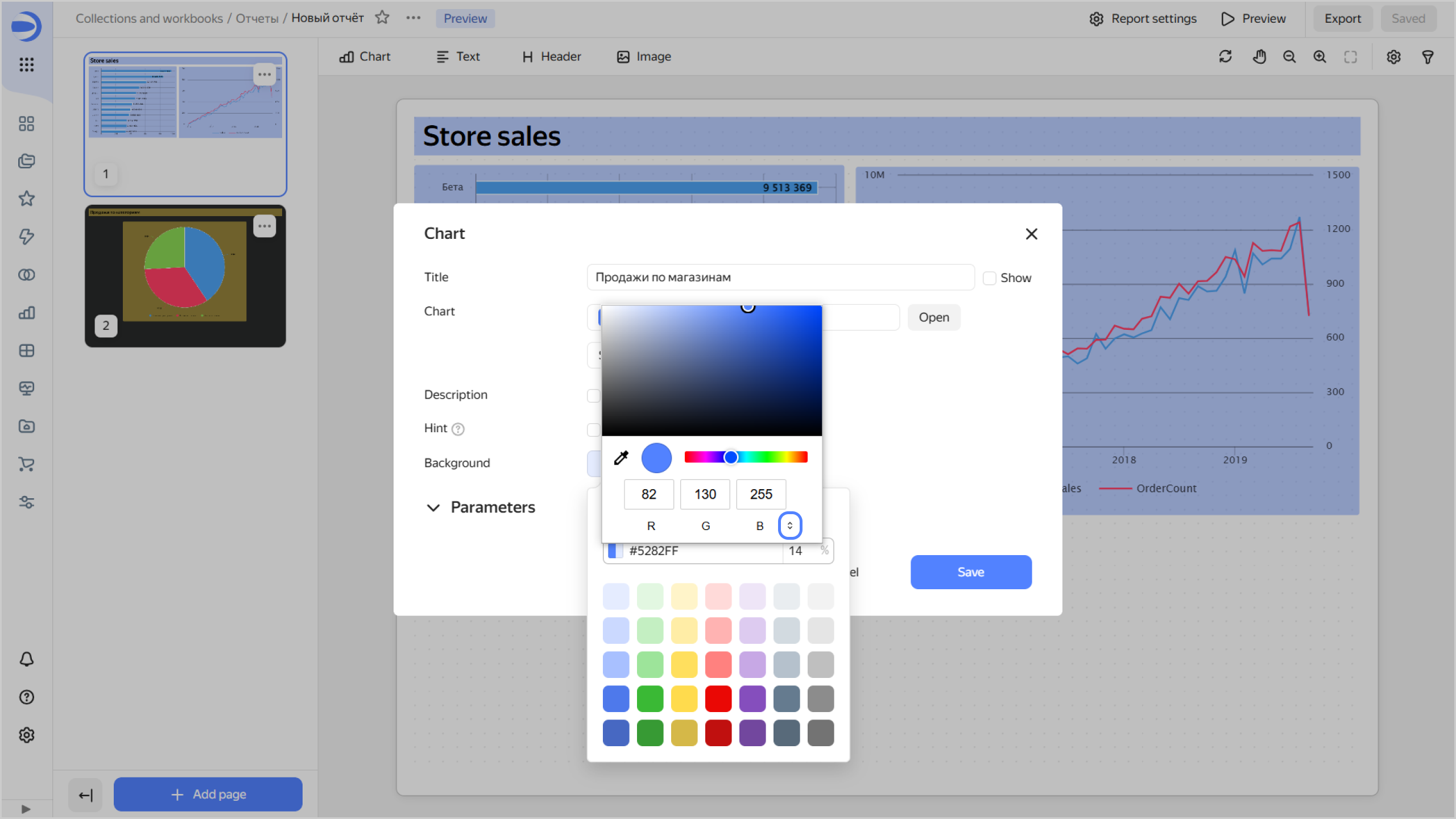Open the marketplace cart icon in sidebar
Viewport: 1456px width, 819px height.
click(26, 464)
